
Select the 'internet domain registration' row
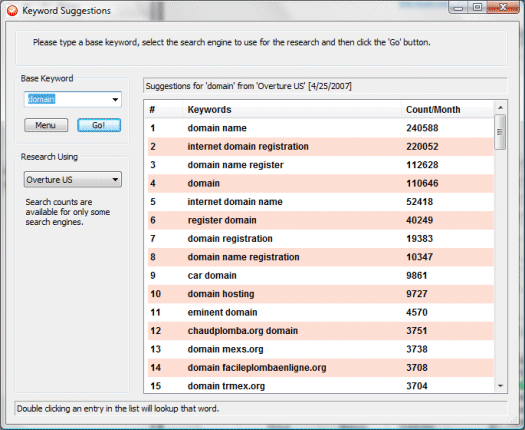pyautogui.click(x=320, y=146)
